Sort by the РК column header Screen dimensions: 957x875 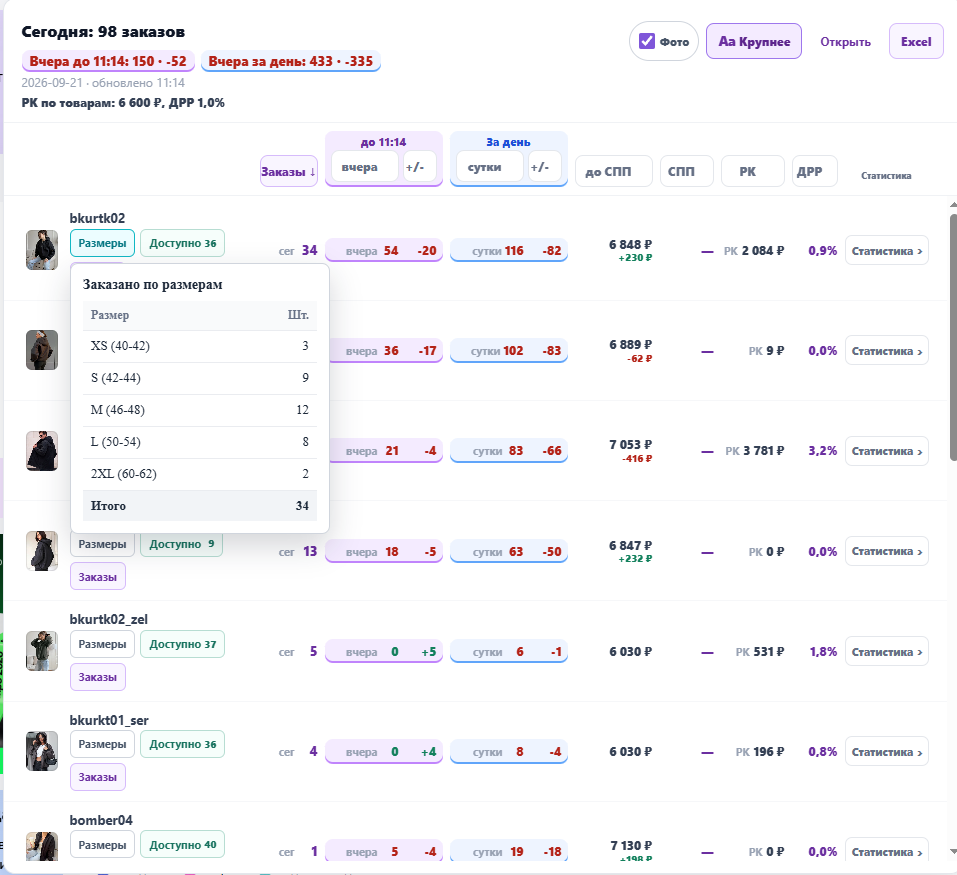(753, 171)
